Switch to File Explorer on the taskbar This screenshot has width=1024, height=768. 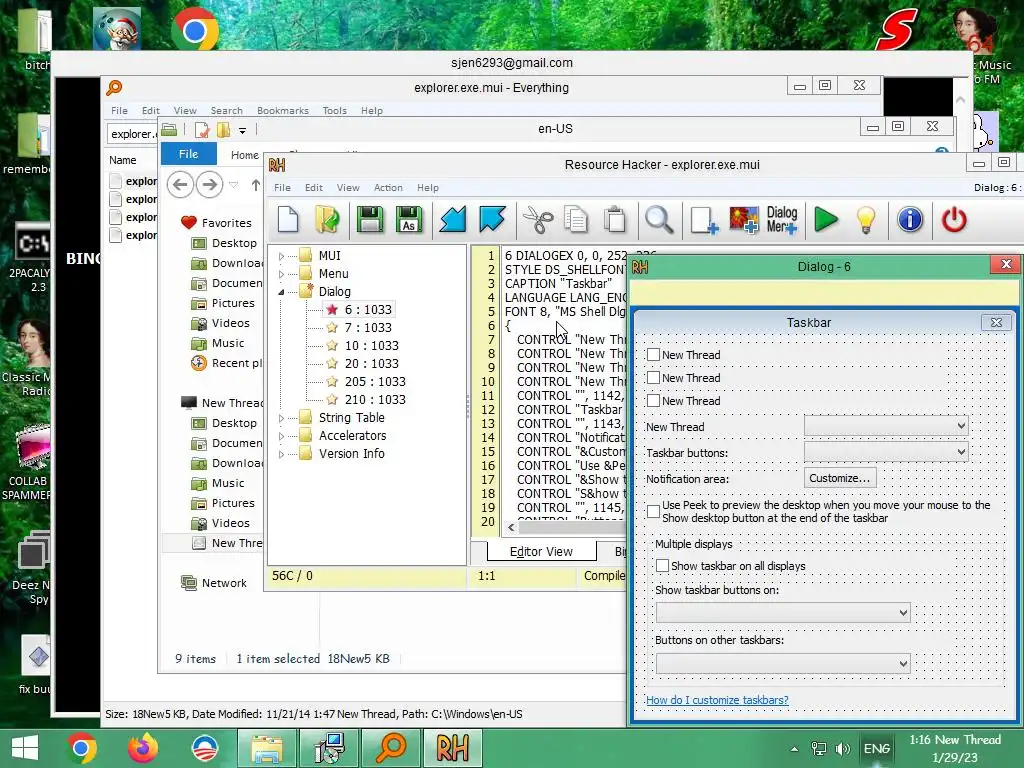(x=266, y=748)
